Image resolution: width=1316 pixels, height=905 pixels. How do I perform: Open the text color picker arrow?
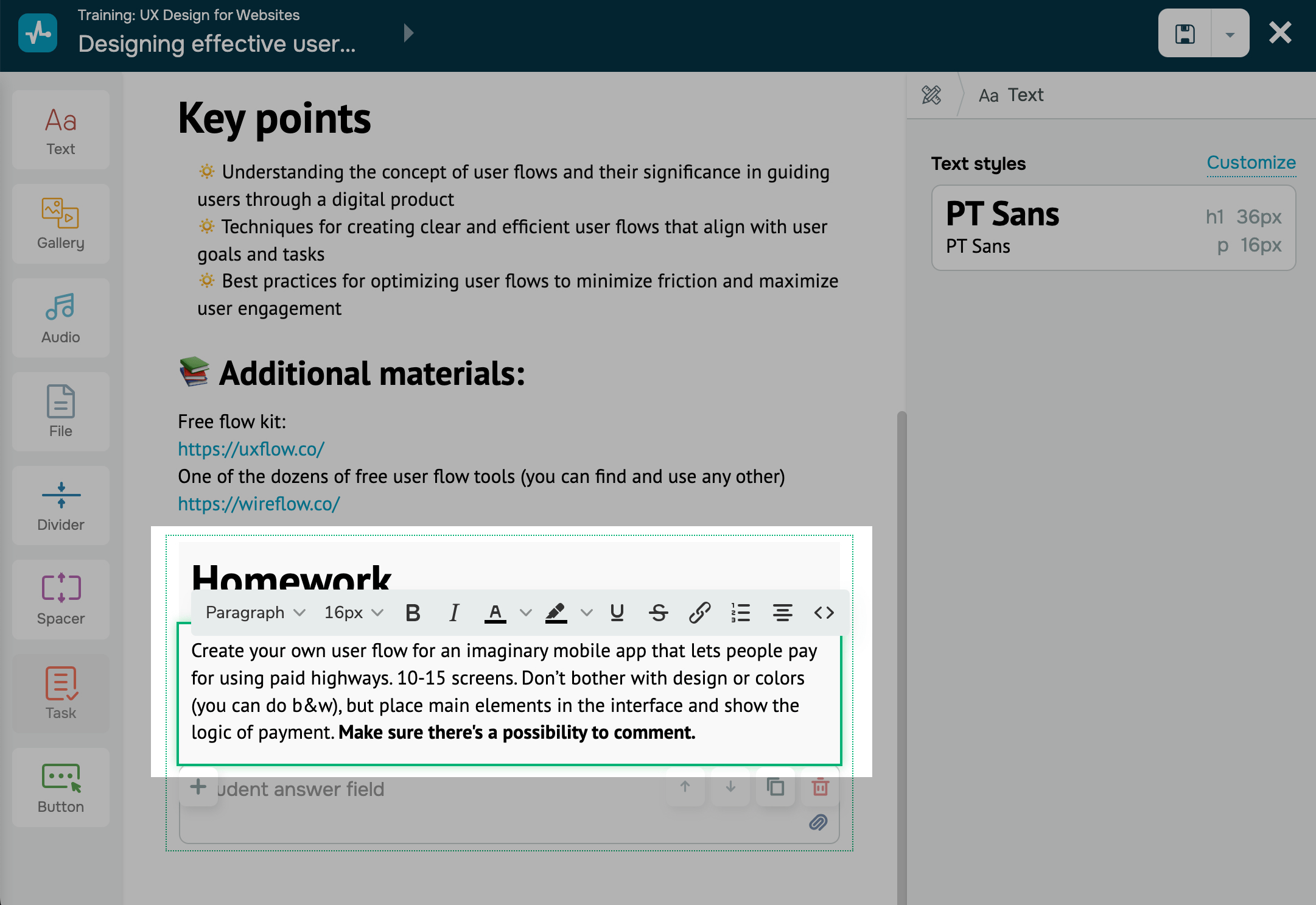[526, 613]
